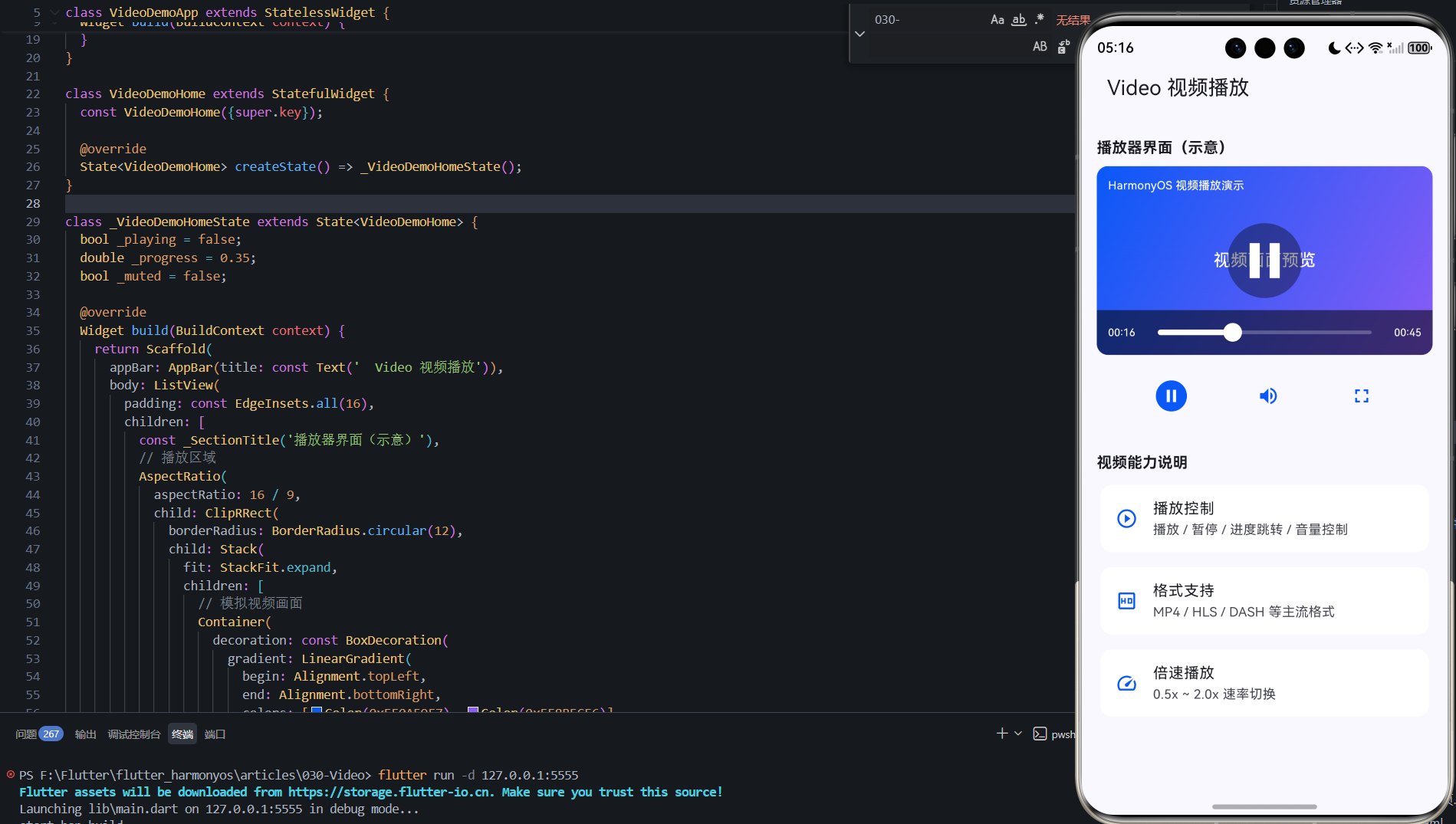Open the 播放控制 feature card
The height and width of the screenshot is (824, 1456).
pos(1264,518)
